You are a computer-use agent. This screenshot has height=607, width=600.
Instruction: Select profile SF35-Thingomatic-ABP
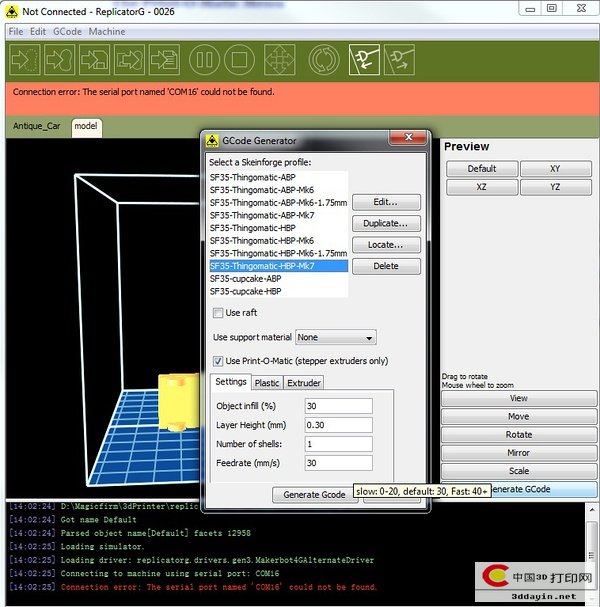coord(278,177)
